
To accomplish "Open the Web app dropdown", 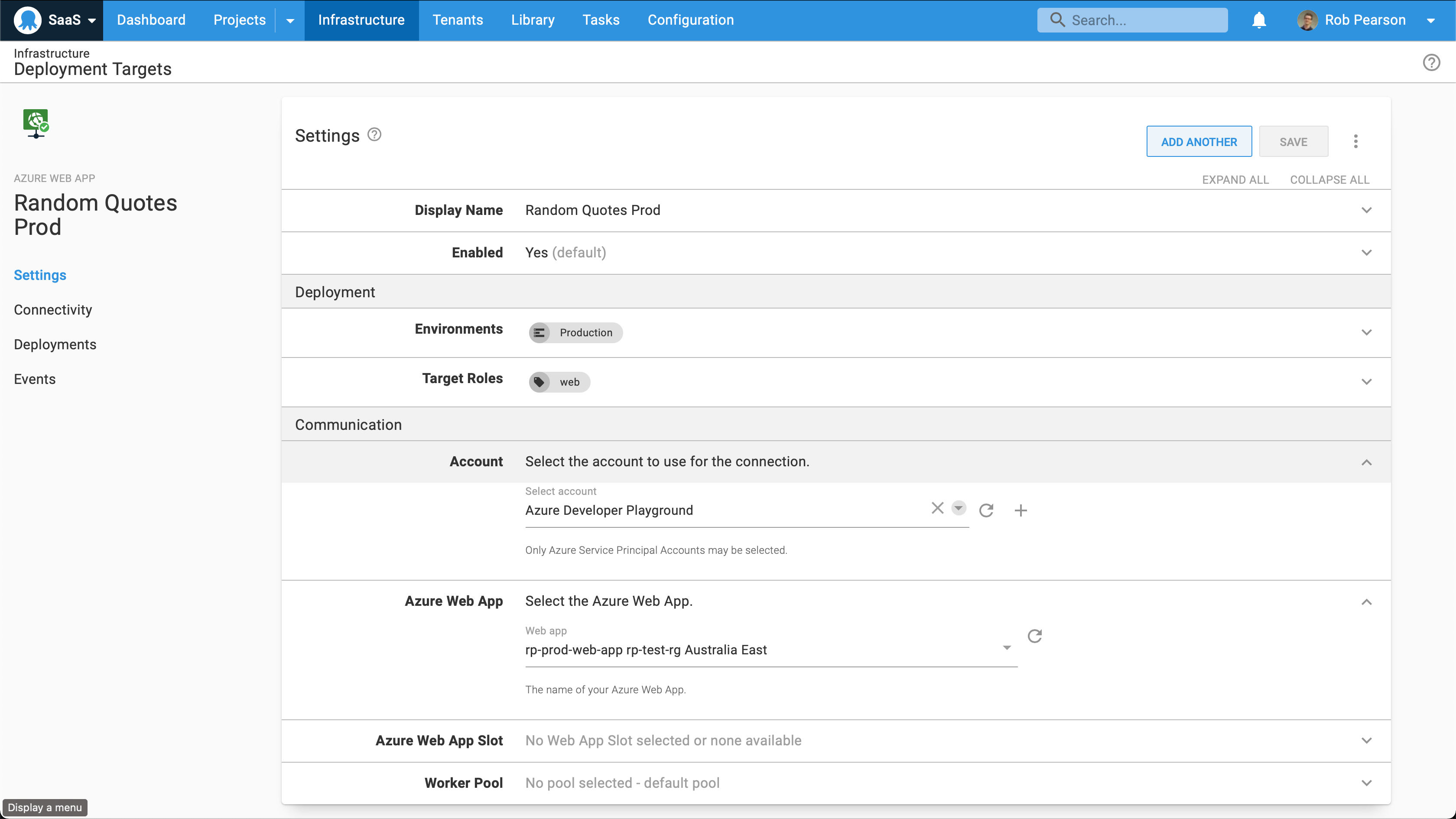I will [1006, 648].
